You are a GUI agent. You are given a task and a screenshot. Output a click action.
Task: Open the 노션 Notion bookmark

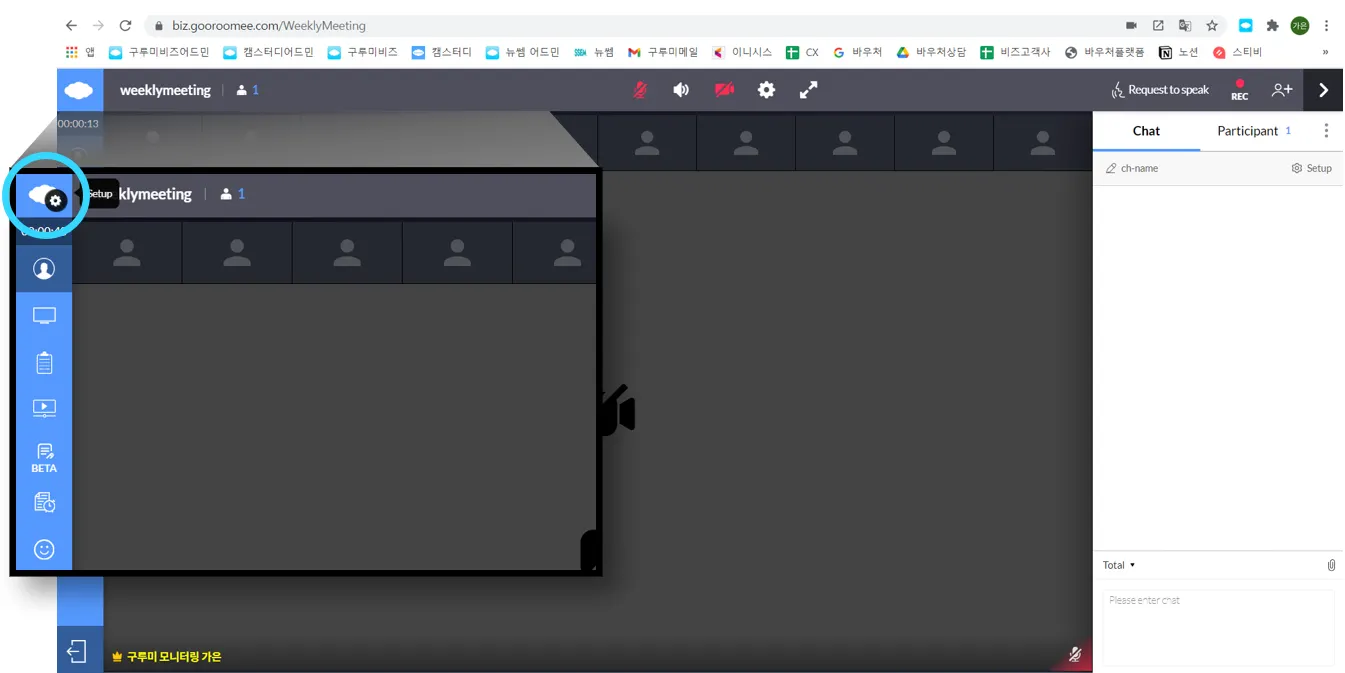tap(1179, 52)
